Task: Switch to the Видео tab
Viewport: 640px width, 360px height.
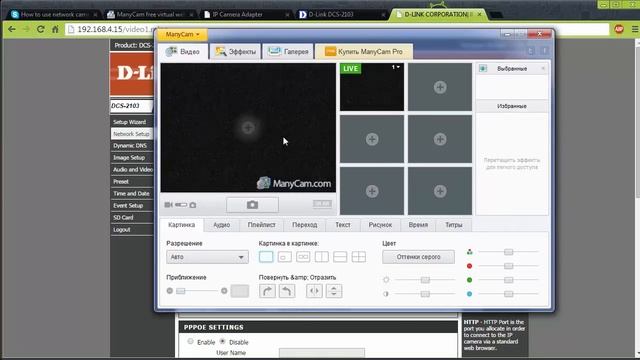Action: [183, 51]
